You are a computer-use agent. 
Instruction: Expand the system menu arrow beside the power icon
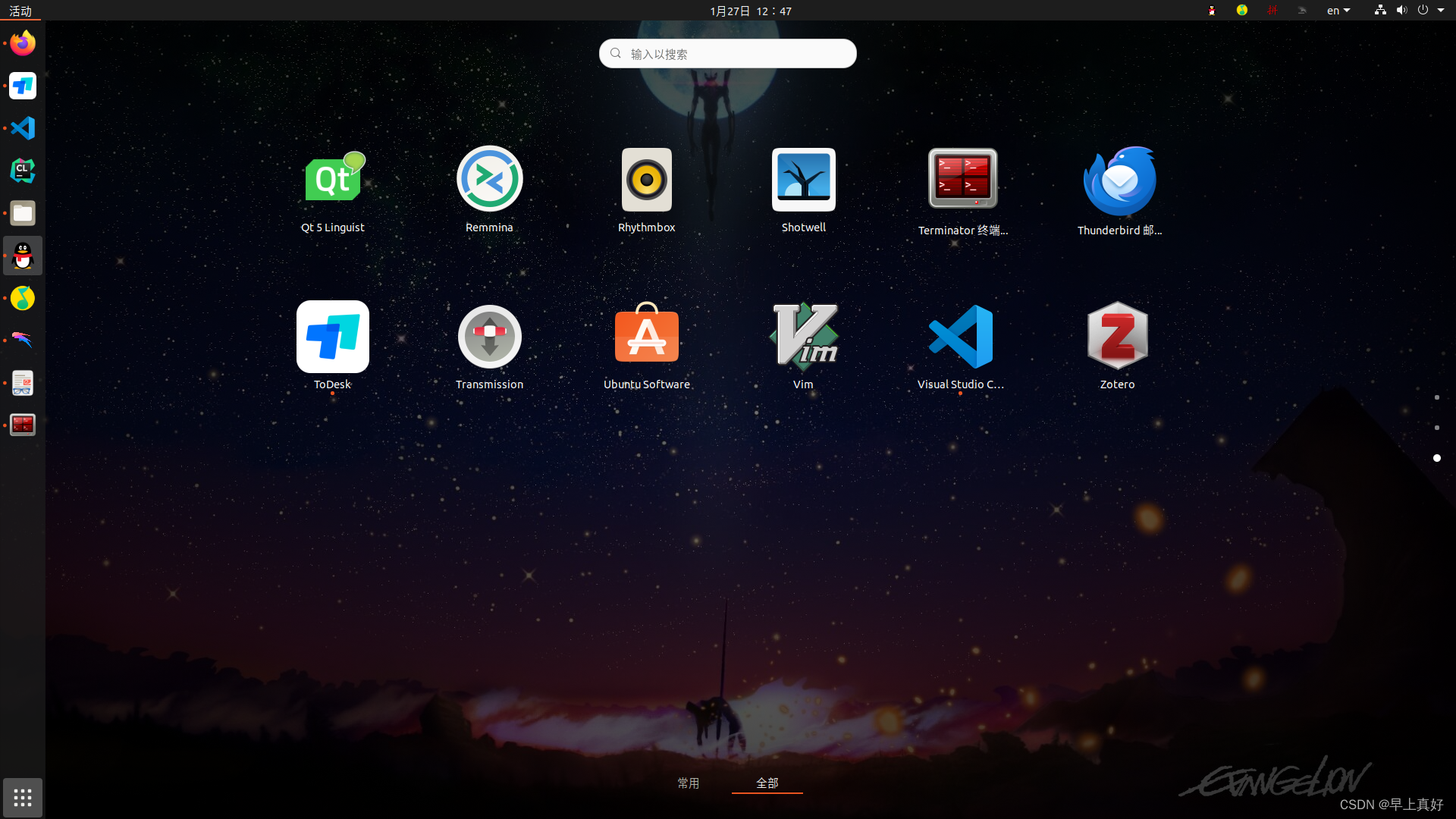pos(1441,11)
